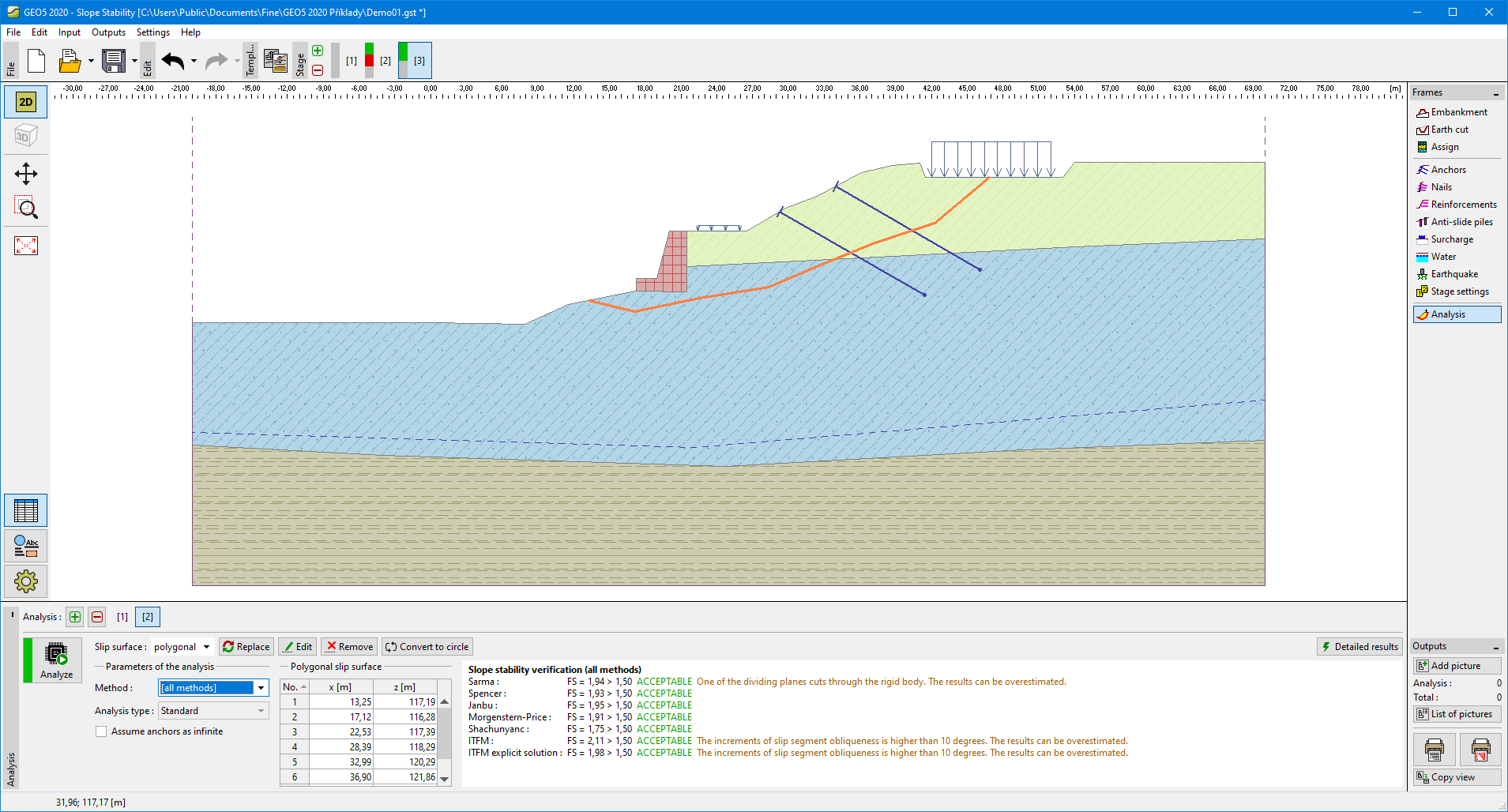
Task: Open the dropdown arrow next to the save icon
Action: (134, 61)
